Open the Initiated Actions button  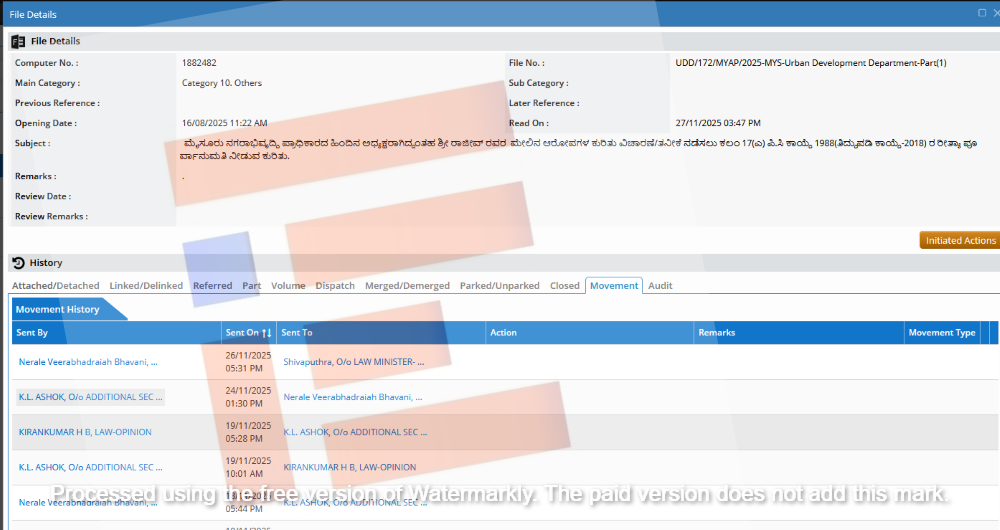(x=960, y=240)
